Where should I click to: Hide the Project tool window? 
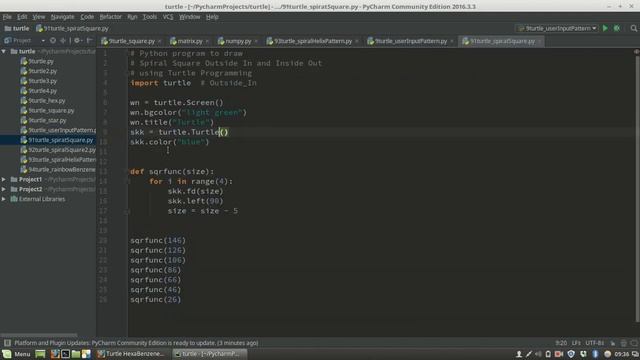pos(89,41)
